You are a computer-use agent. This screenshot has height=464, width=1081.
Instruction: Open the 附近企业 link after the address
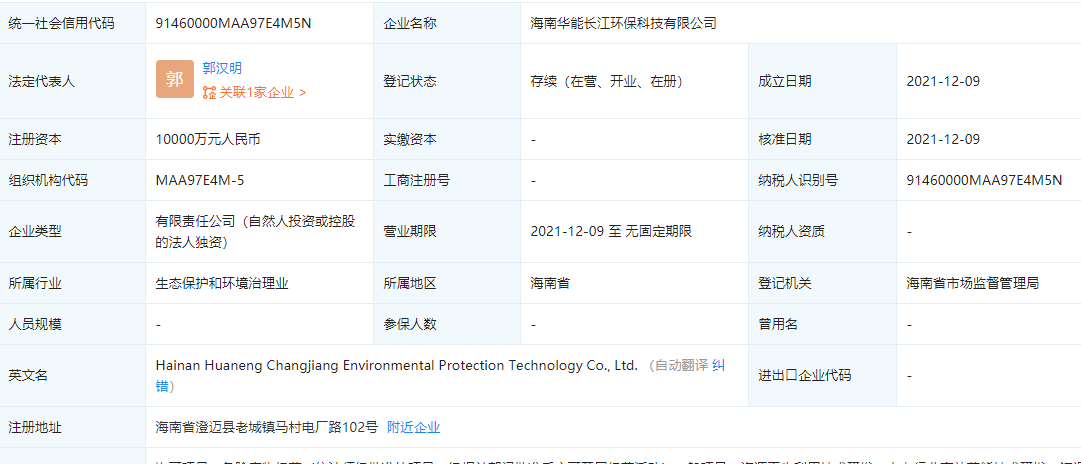413,427
